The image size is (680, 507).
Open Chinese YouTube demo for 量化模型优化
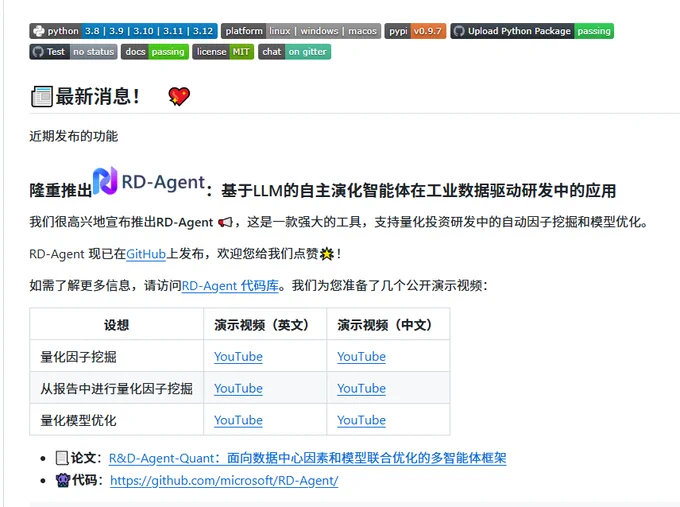[361, 420]
